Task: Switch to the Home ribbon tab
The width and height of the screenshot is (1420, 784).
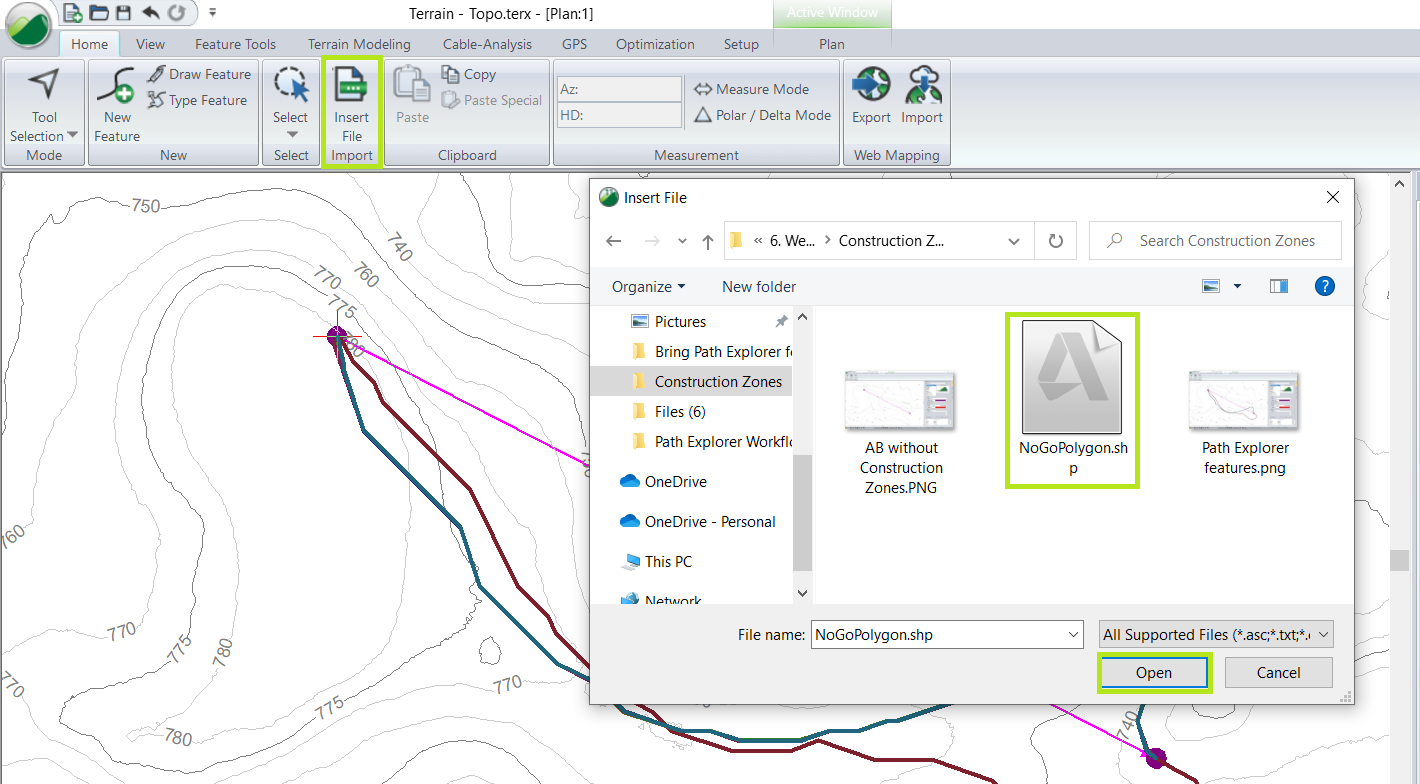Action: pyautogui.click(x=89, y=44)
